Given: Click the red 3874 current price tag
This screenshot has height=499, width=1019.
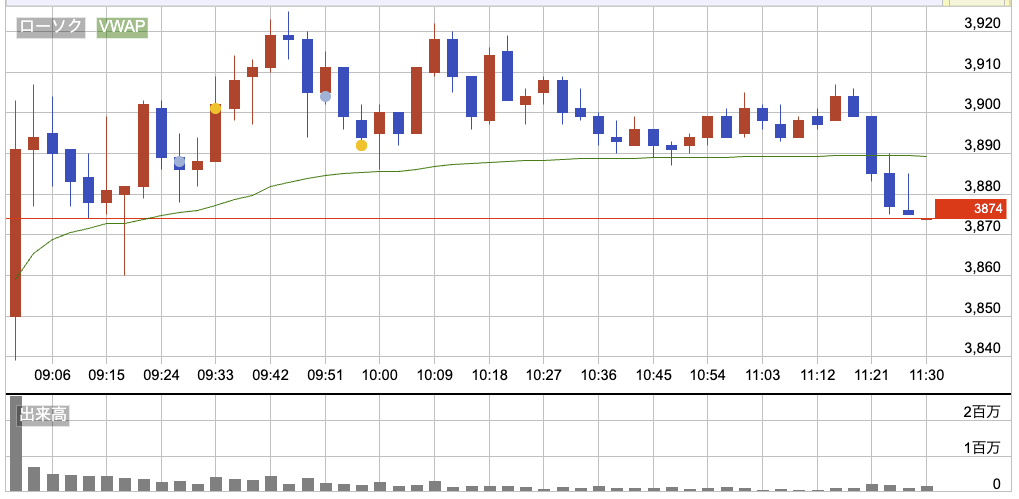Looking at the screenshot, I should click(973, 209).
